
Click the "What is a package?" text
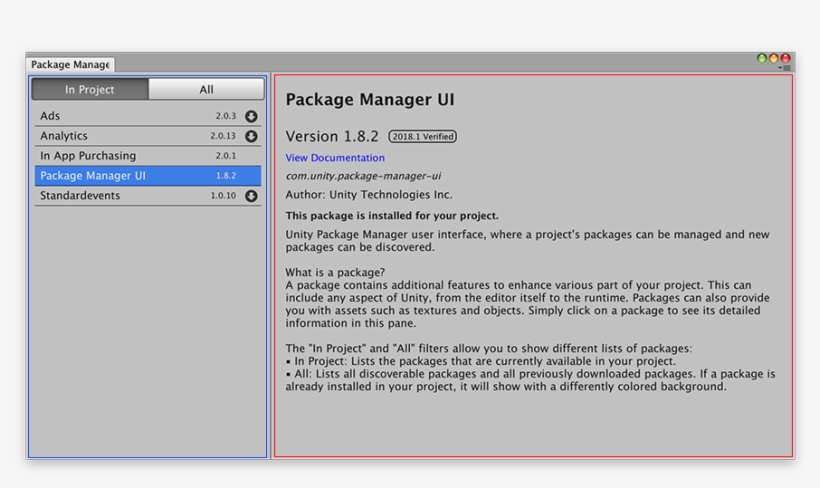point(335,273)
